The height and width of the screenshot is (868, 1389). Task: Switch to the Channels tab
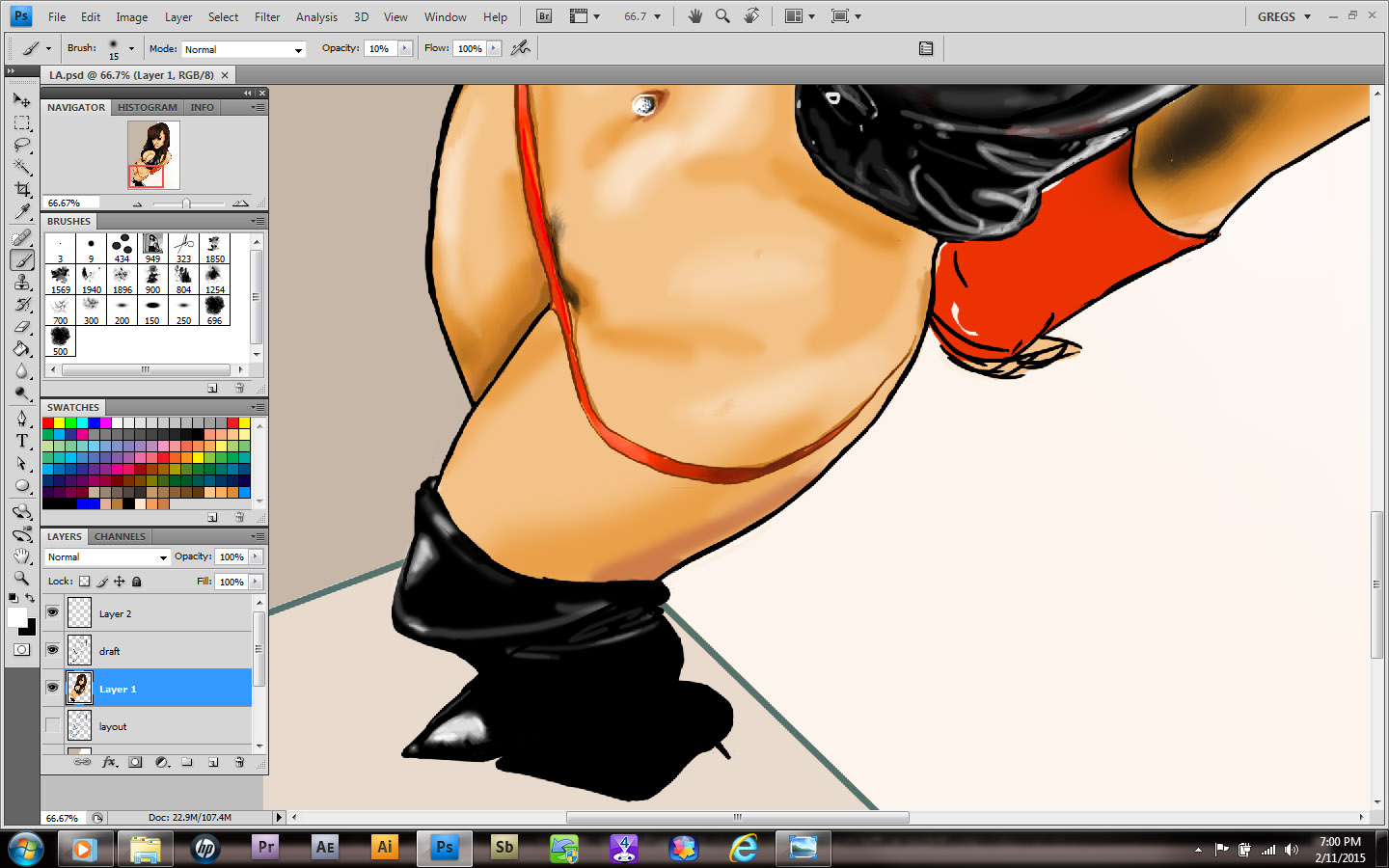click(x=120, y=536)
